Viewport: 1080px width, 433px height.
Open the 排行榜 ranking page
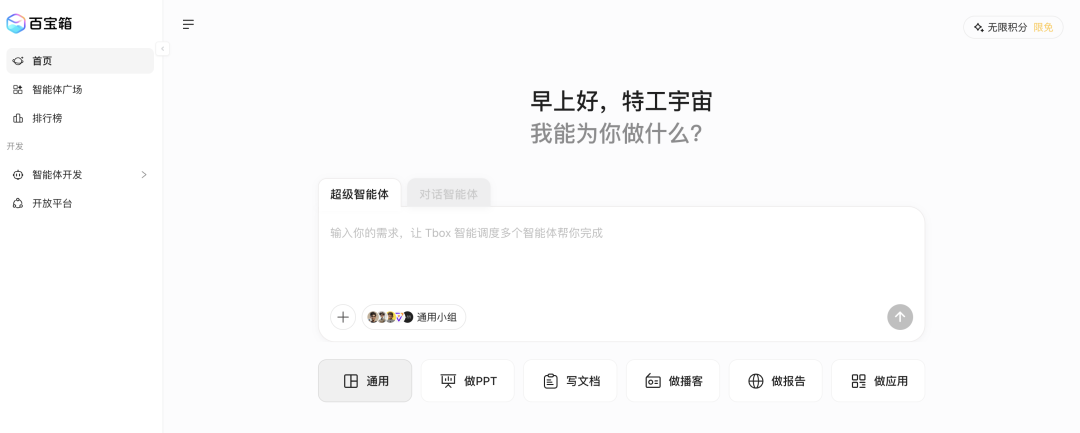[x=80, y=118]
